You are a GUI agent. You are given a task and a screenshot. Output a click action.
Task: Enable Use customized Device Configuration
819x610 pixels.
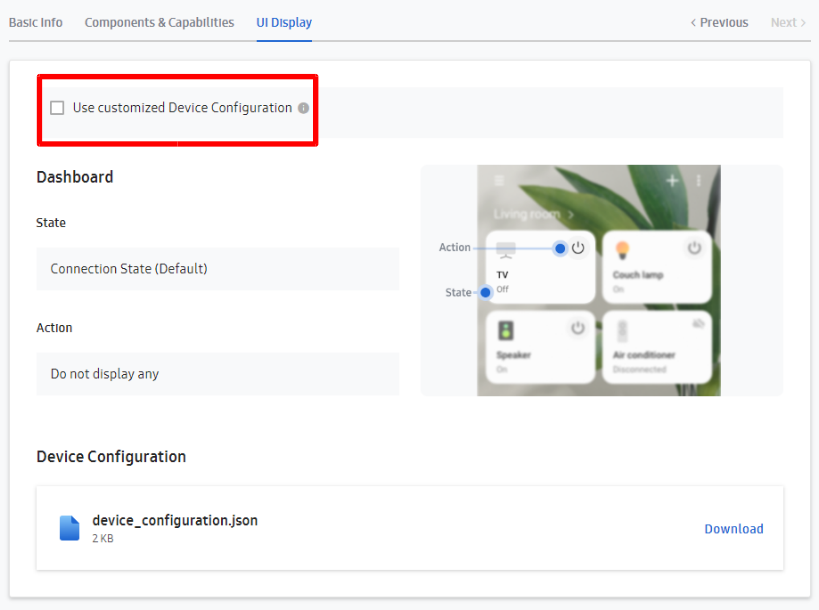57,107
